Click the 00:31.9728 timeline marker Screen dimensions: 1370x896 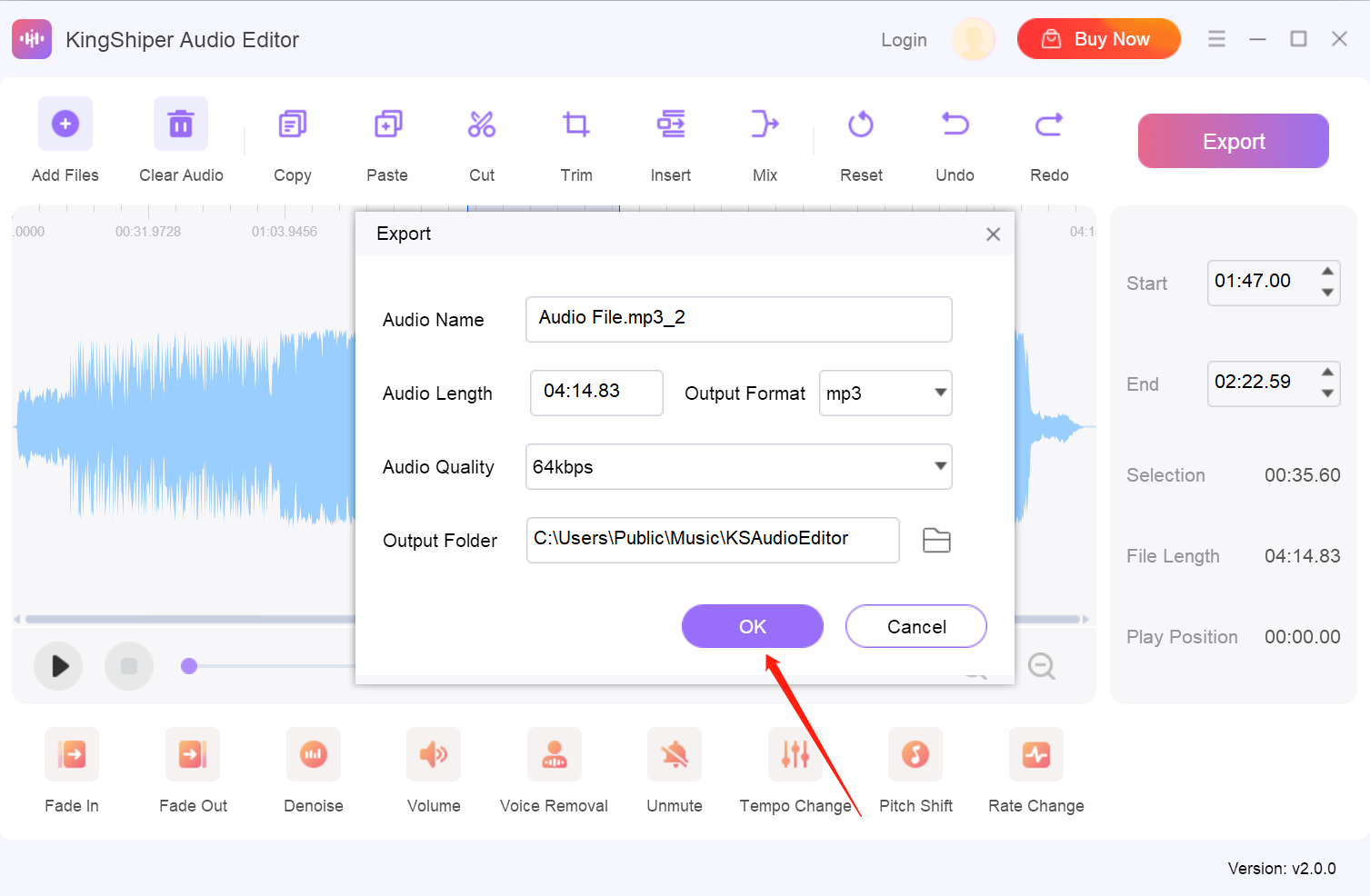pyautogui.click(x=148, y=232)
